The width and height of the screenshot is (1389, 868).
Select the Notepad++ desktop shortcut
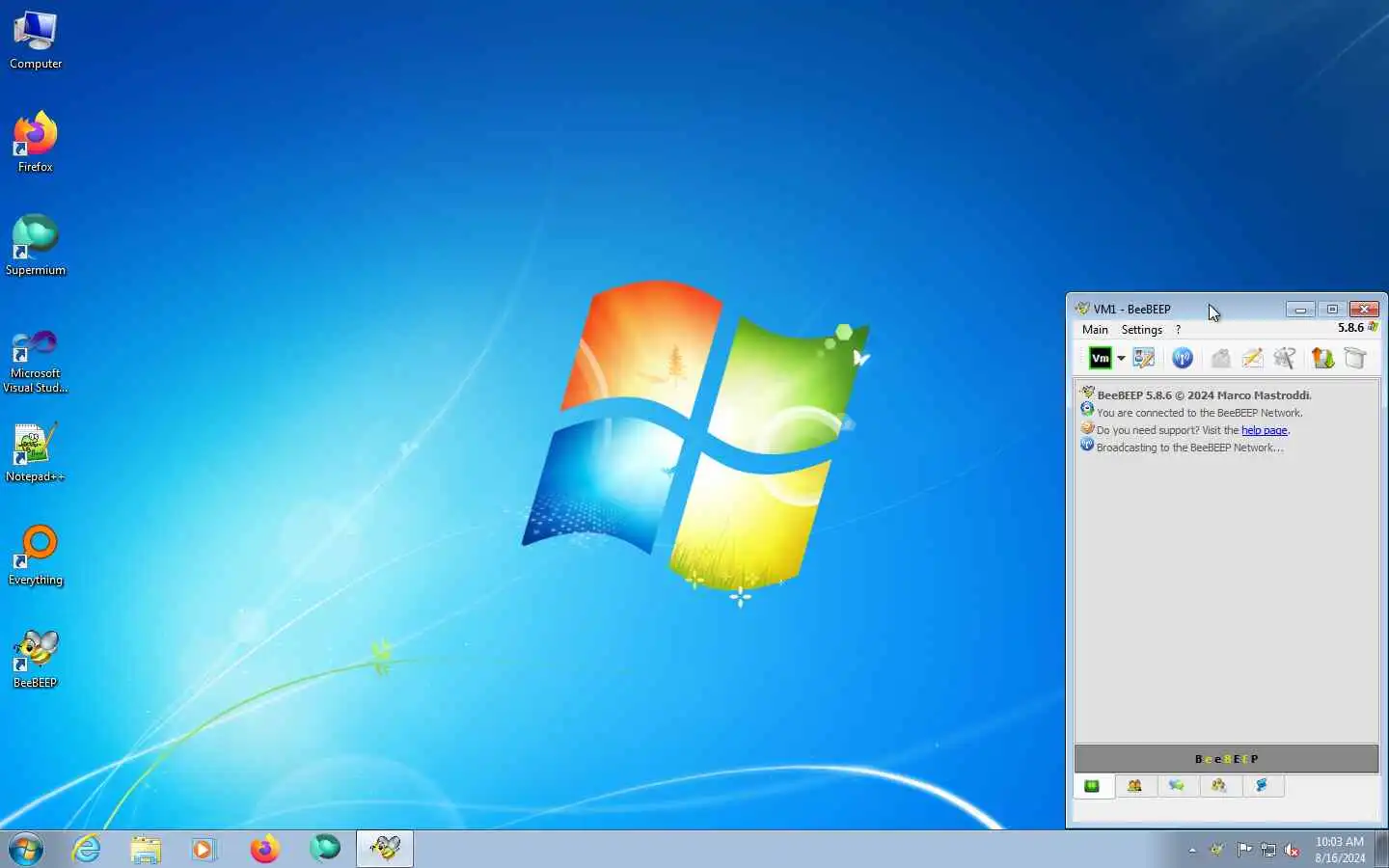[36, 452]
